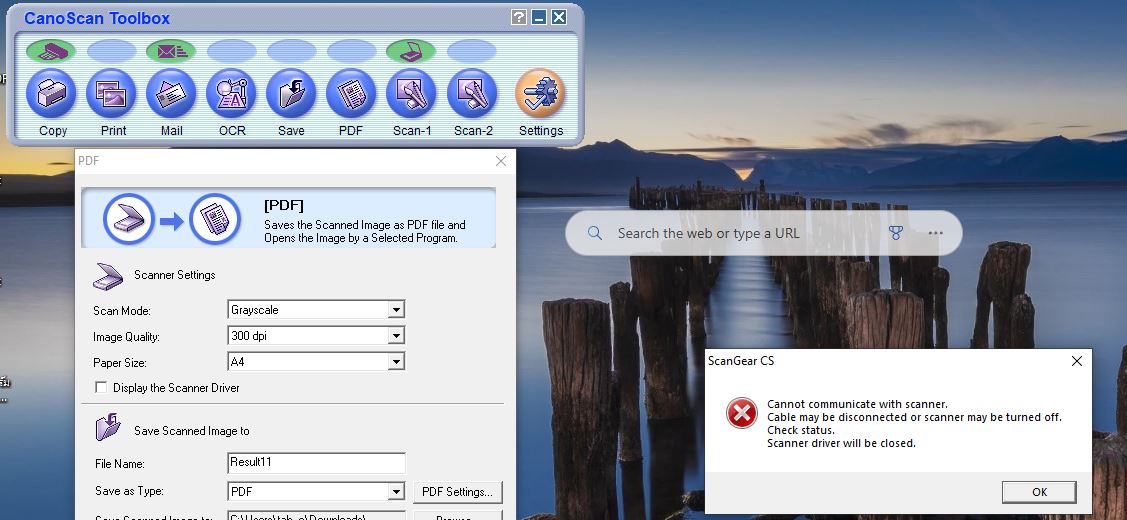Click the Cannot communicate with scanner. message
The width and height of the screenshot is (1127, 520).
857,404
